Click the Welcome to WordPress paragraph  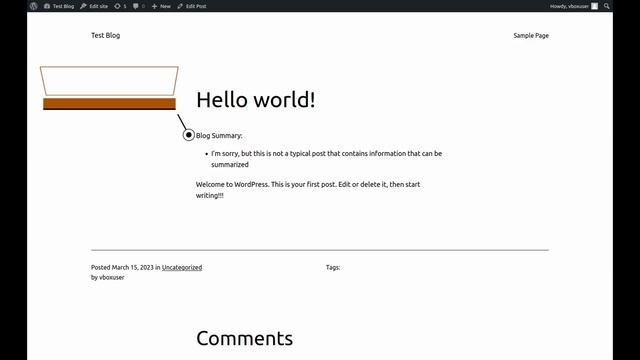coord(308,190)
